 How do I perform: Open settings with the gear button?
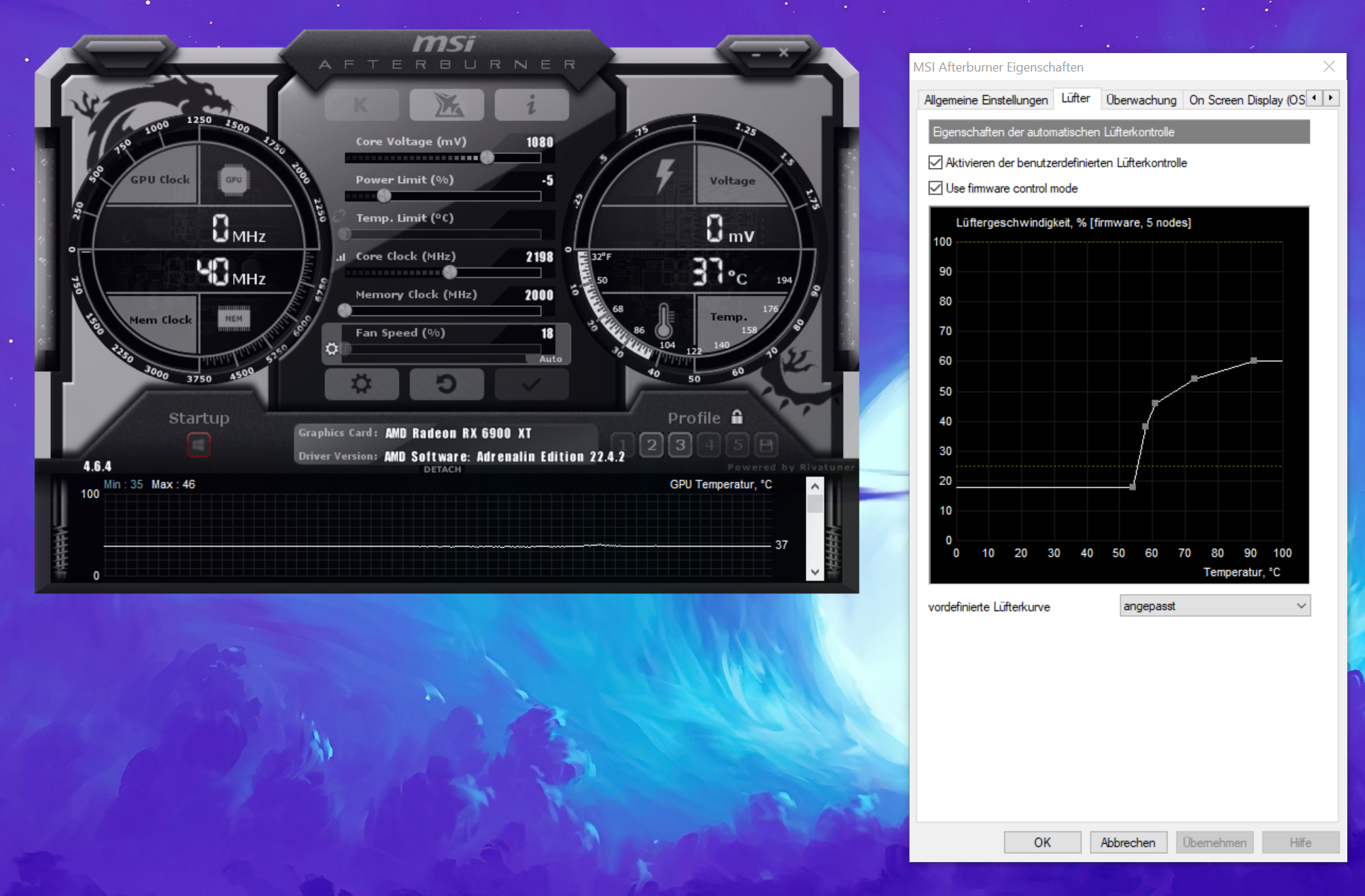point(361,384)
